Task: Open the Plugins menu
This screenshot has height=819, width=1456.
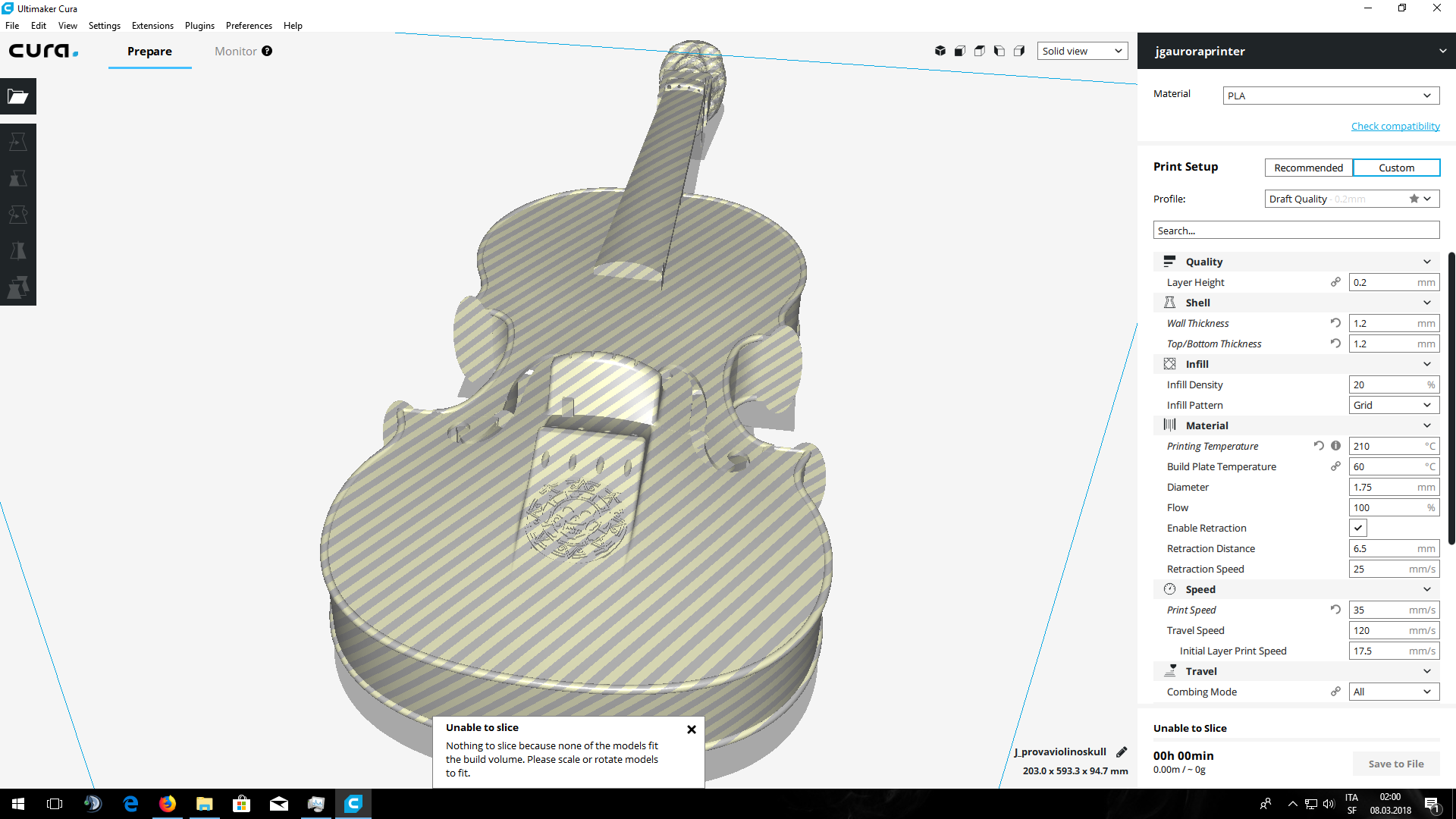Action: 199,25
